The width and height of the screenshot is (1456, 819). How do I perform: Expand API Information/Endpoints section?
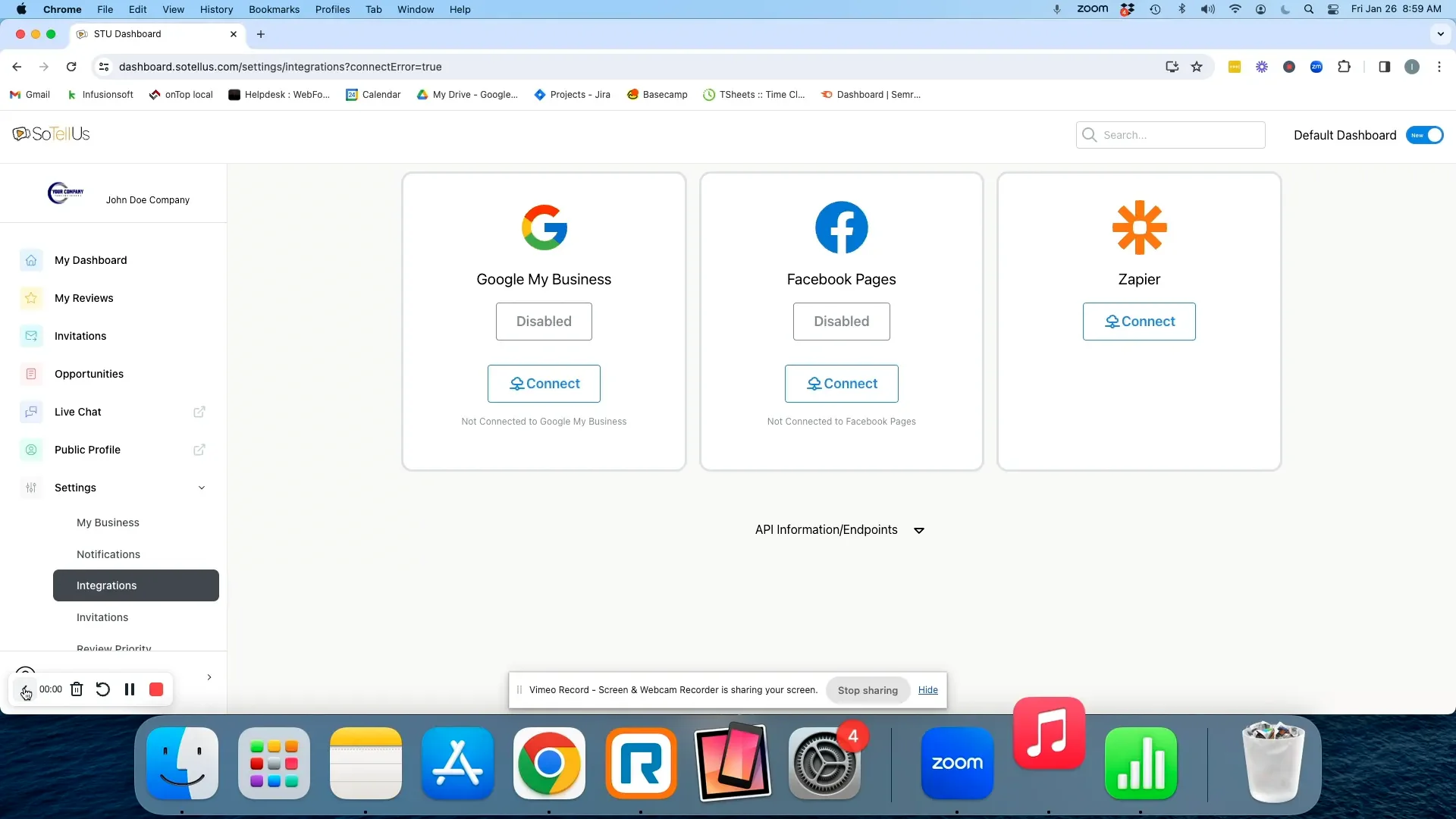coord(839,530)
